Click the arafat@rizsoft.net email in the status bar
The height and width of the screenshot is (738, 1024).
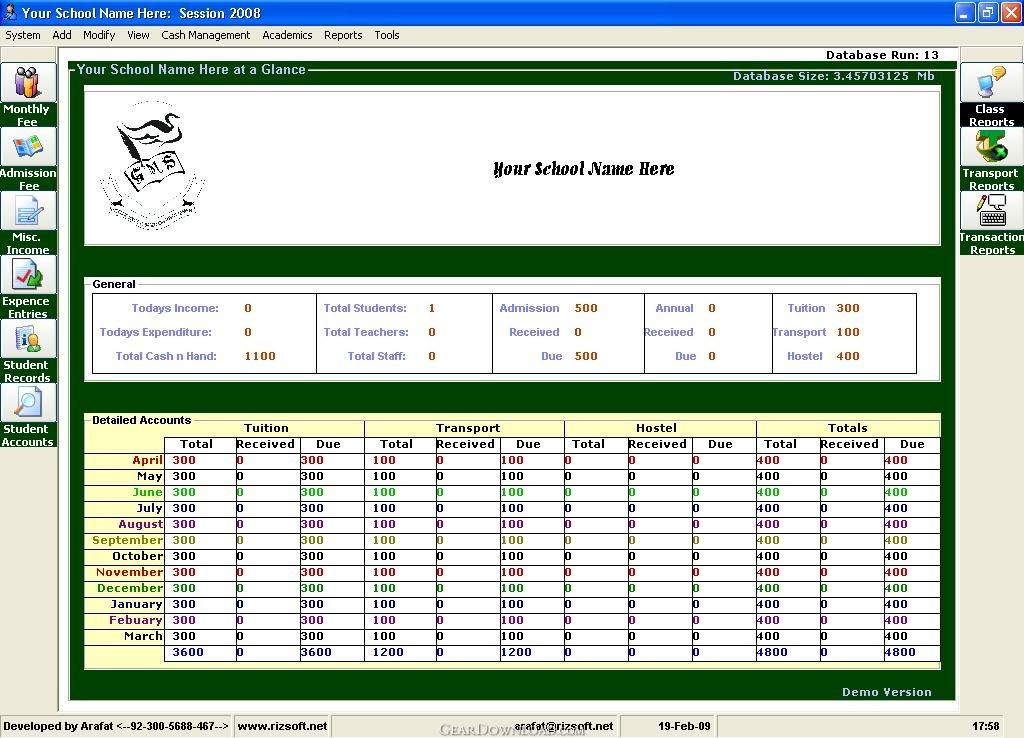pos(564,726)
